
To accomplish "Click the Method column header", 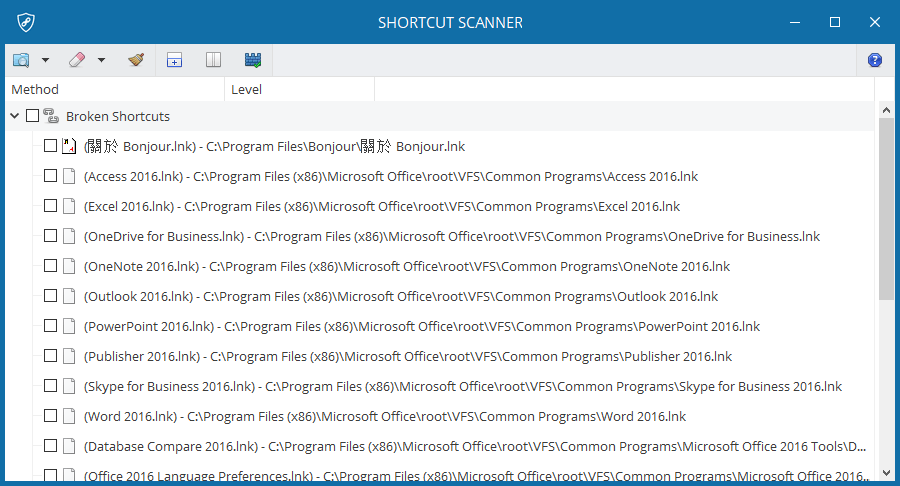I will (115, 90).
